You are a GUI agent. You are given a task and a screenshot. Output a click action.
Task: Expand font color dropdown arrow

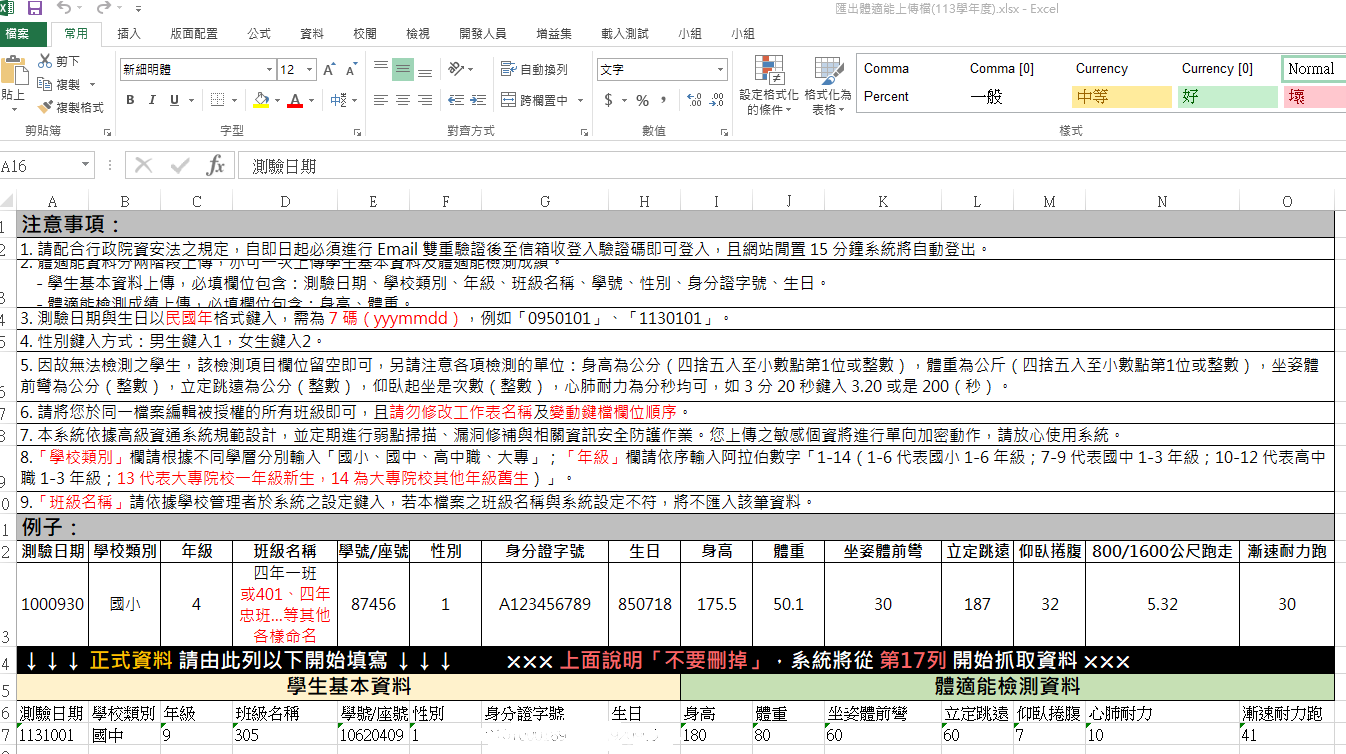coord(311,100)
